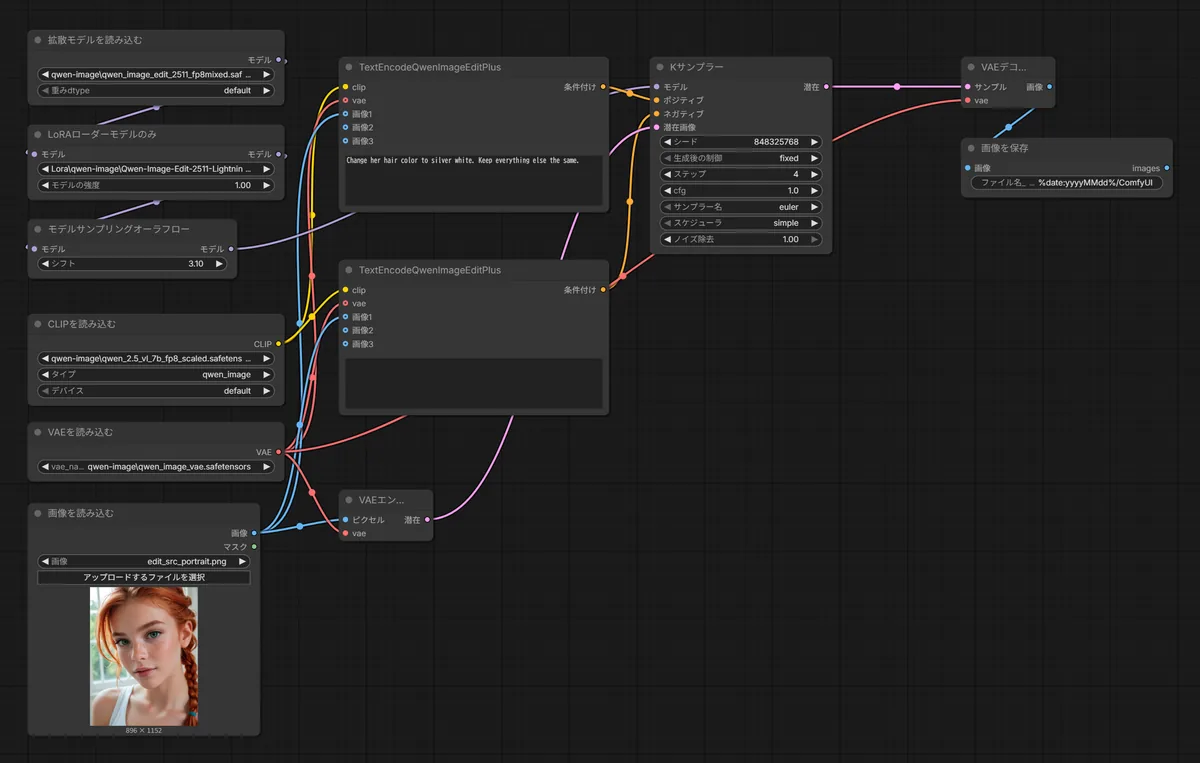Click the マスク output port on 画像を読み込む
This screenshot has height=763, width=1200.
[254, 546]
